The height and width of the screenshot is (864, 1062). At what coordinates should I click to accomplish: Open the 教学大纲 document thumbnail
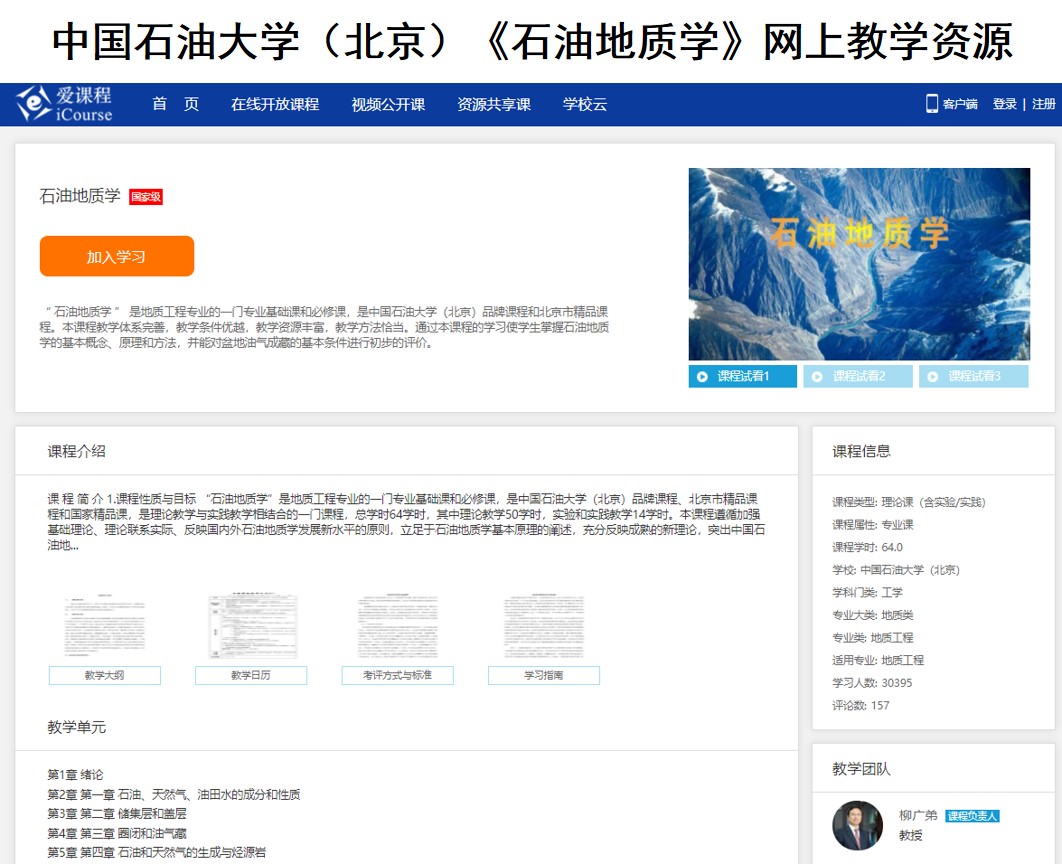[105, 628]
